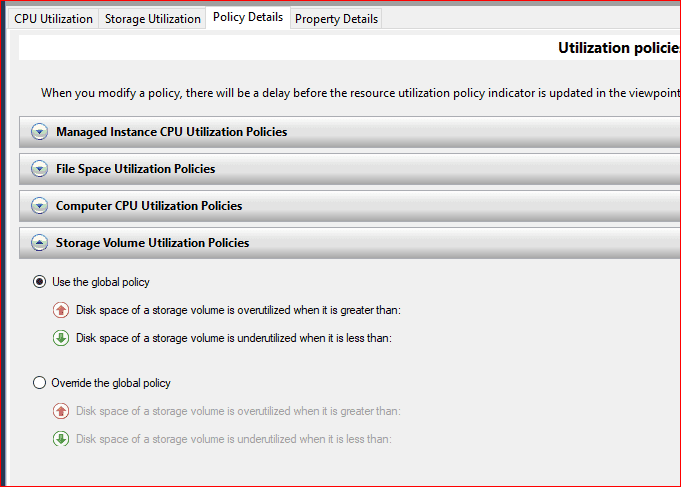This screenshot has width=681, height=487.
Task: Select the Policy Details tab
Action: click(x=248, y=18)
